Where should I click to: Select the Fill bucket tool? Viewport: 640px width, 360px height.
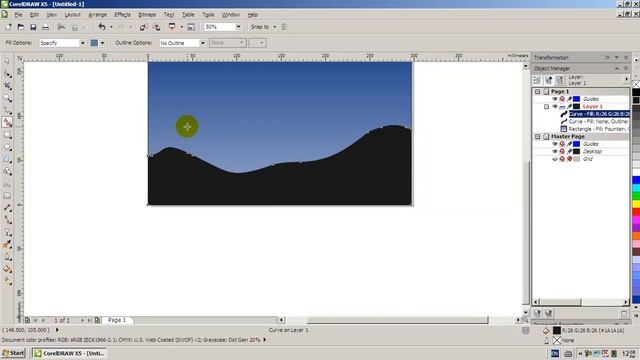[x=7, y=269]
